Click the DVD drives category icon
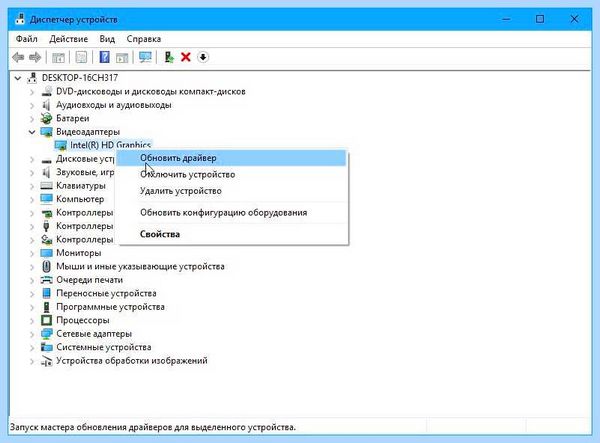The width and height of the screenshot is (600, 443). (47, 91)
